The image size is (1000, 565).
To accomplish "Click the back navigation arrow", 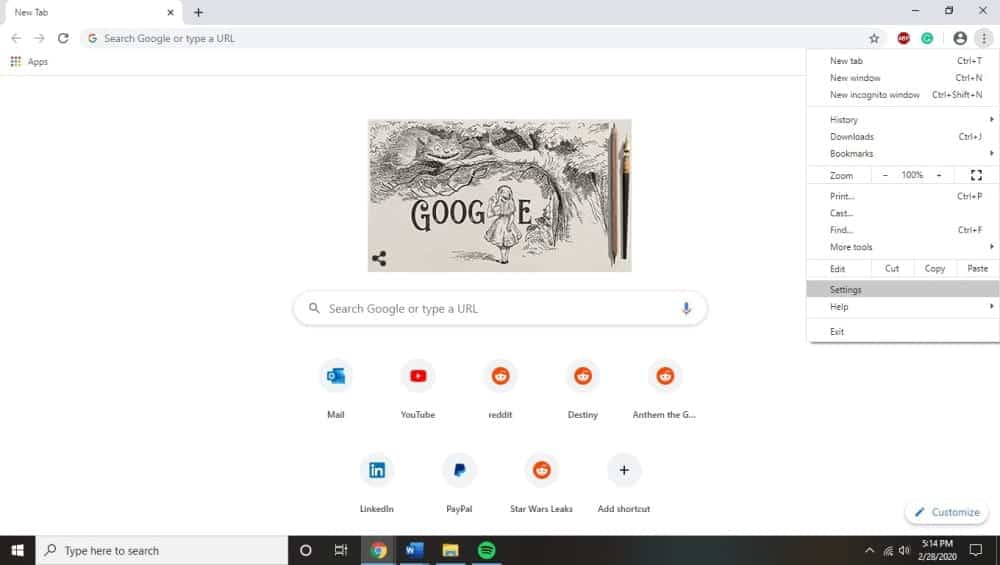I will tap(16, 38).
